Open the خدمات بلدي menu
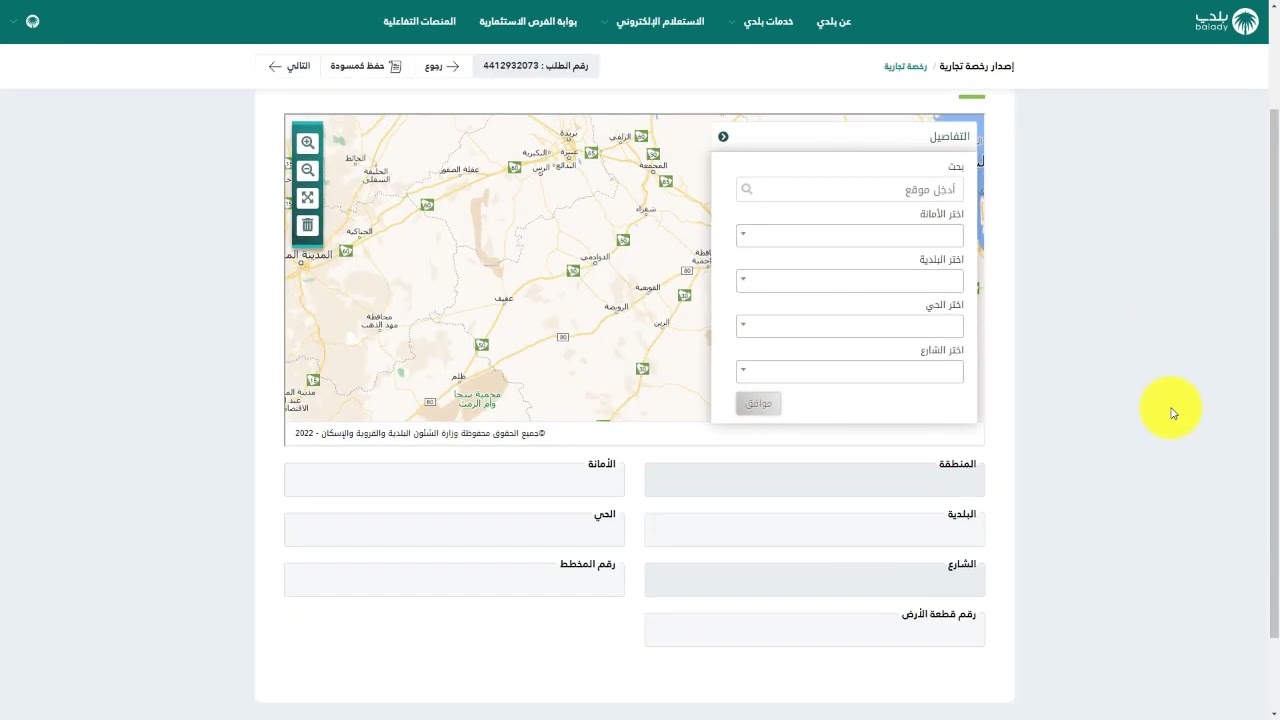This screenshot has height=720, width=1280. coord(767,21)
